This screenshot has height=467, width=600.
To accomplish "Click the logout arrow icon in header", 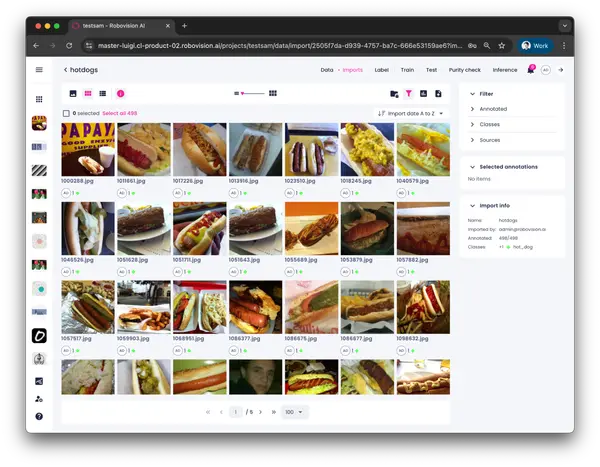I will coord(561,70).
